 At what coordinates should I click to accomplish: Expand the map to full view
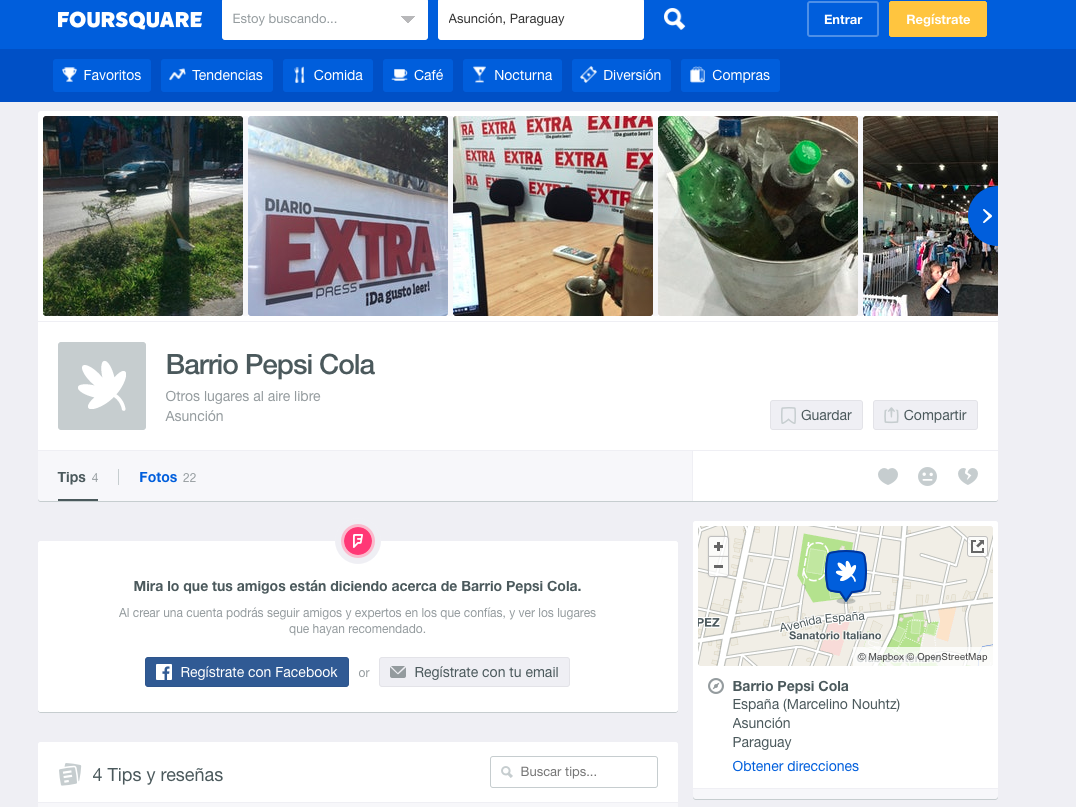pyautogui.click(x=977, y=546)
